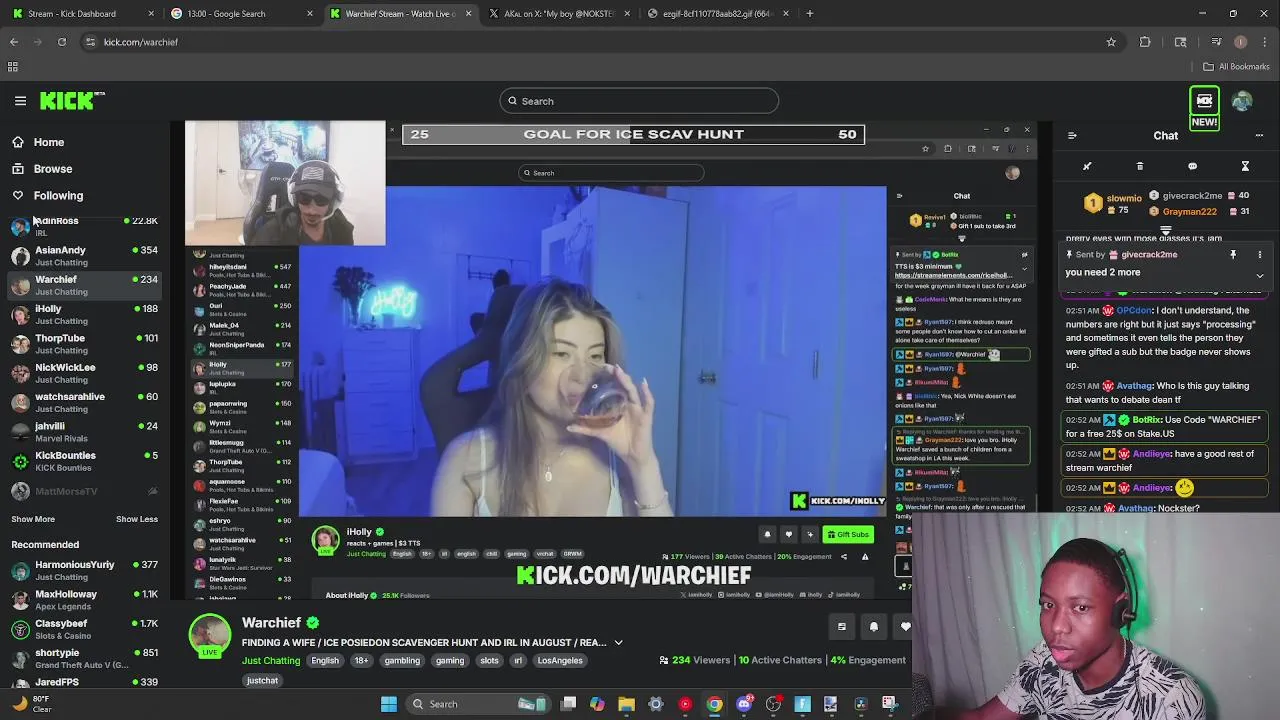The width and height of the screenshot is (1280, 720).
Task: Click the Kick search field
Action: (639, 101)
